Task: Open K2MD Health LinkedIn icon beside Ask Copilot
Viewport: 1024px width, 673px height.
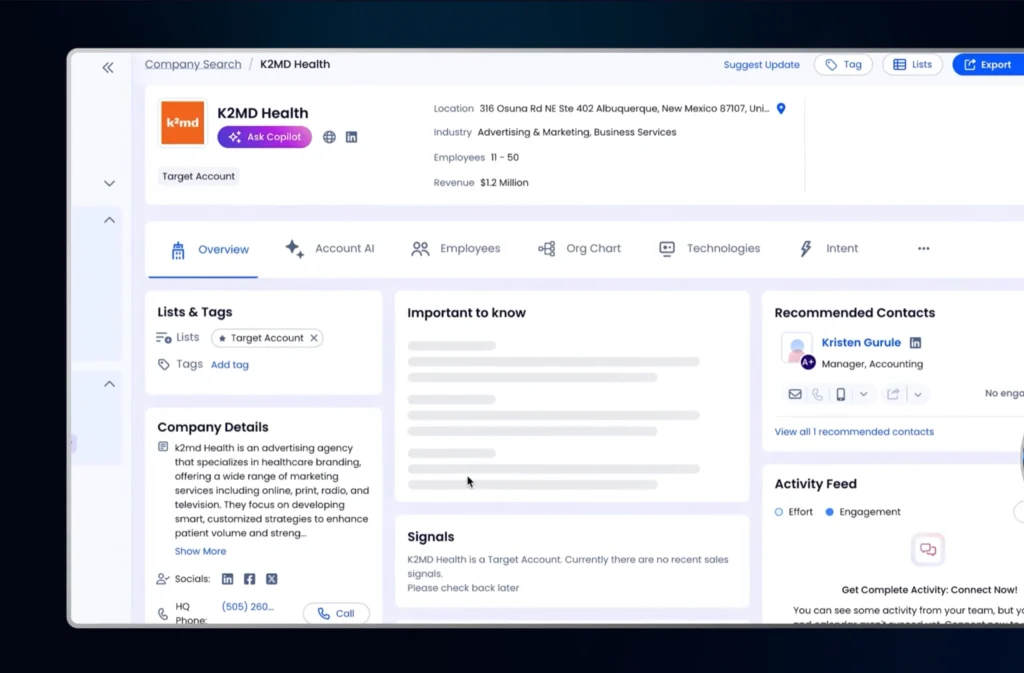Action: click(x=351, y=137)
